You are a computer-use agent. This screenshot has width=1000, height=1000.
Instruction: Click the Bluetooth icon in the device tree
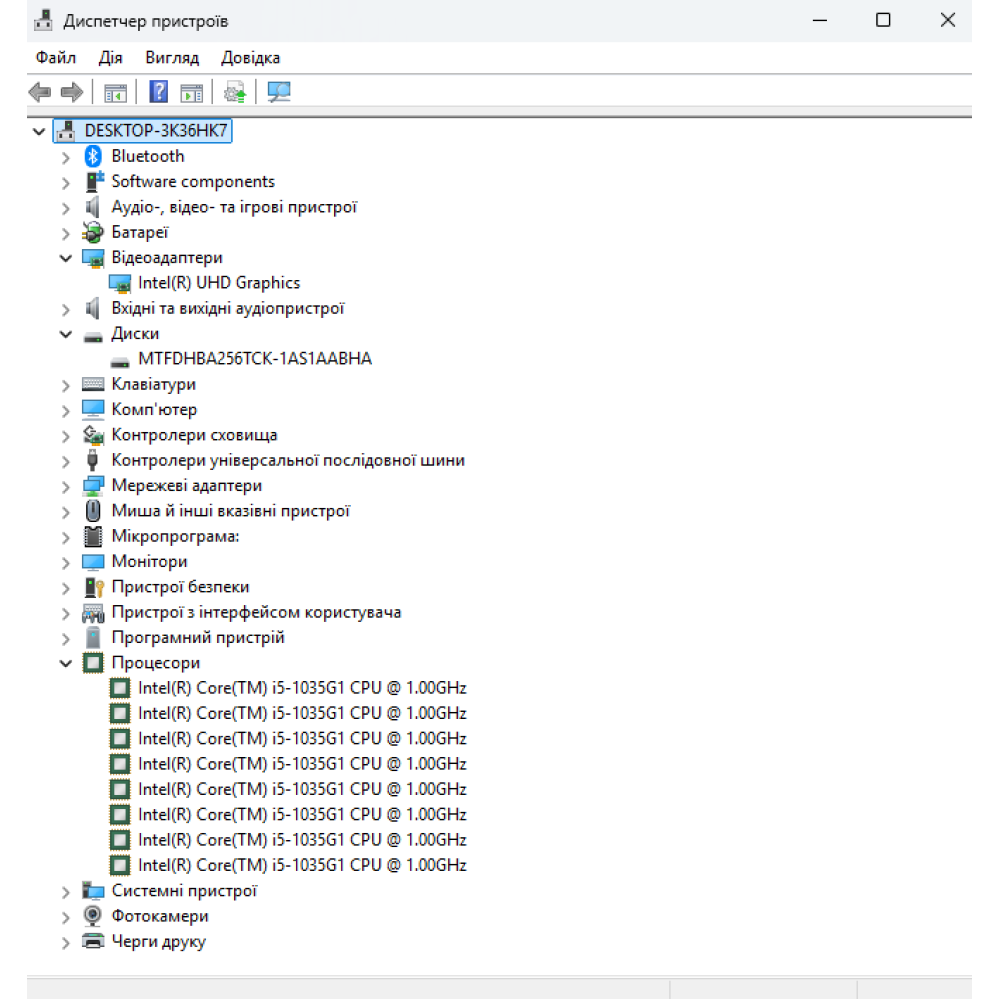coord(93,156)
